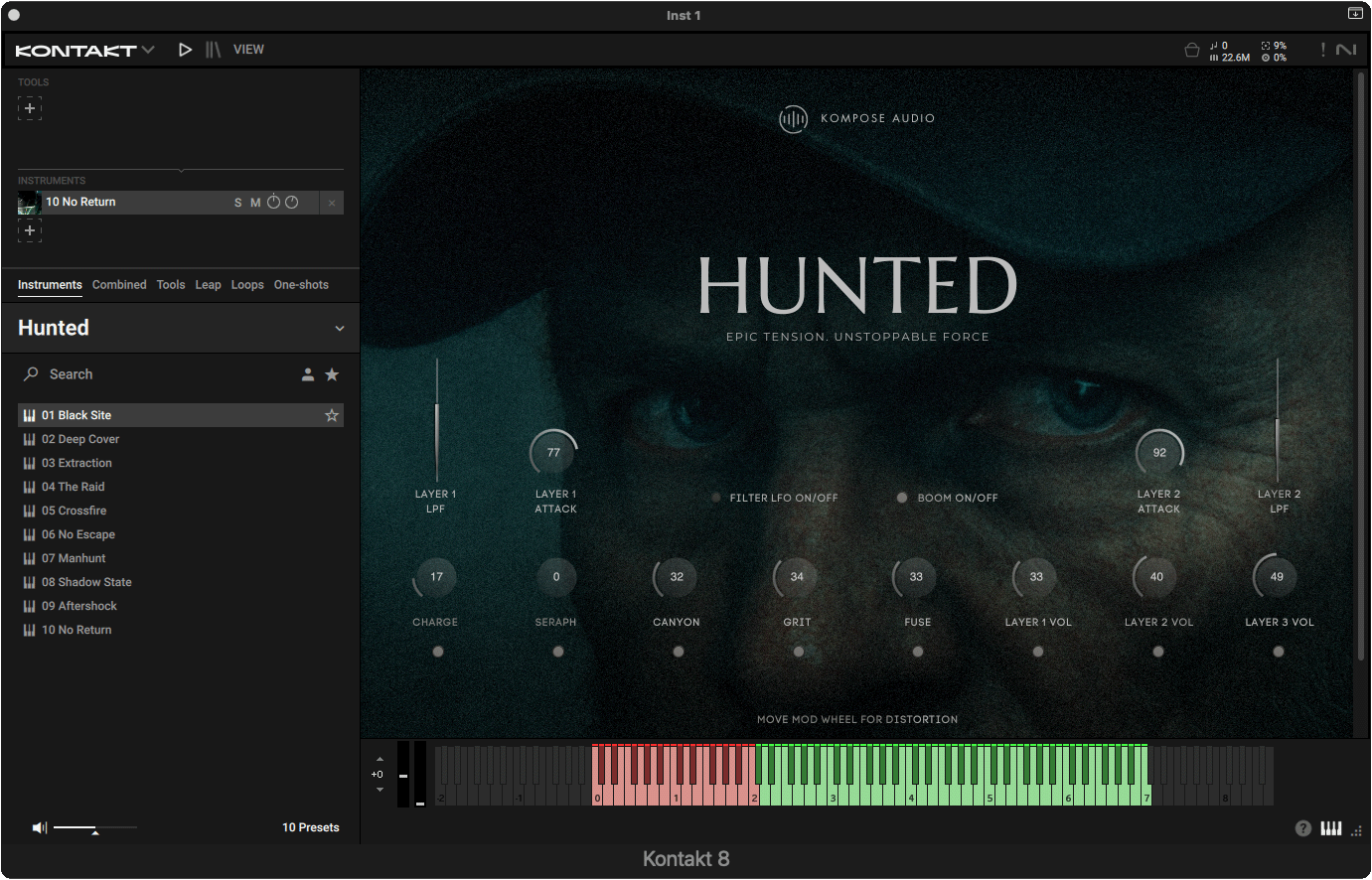Viewport: 1372px width, 880px height.
Task: Click the exclamation alert icon
Action: [x=1322, y=50]
